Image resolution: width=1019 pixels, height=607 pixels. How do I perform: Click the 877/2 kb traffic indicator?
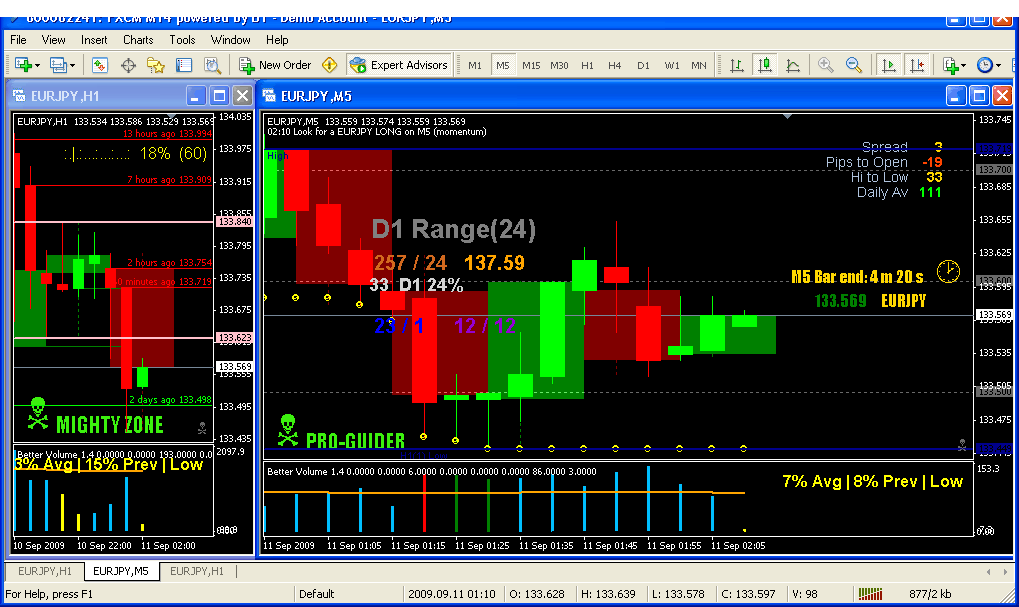pyautogui.click(x=929, y=593)
